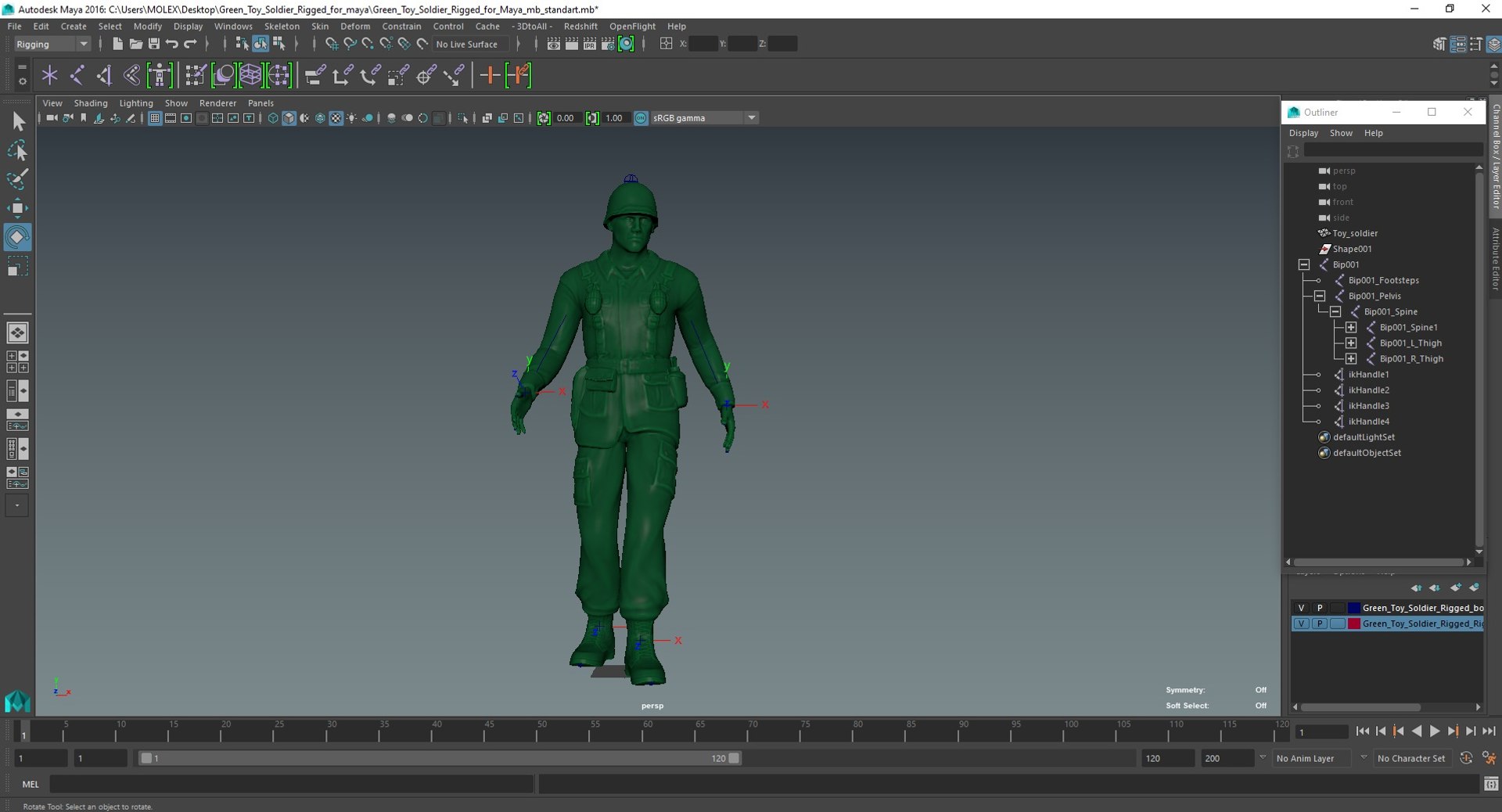Activate the Scale tool
The height and width of the screenshot is (812, 1502).
click(18, 267)
